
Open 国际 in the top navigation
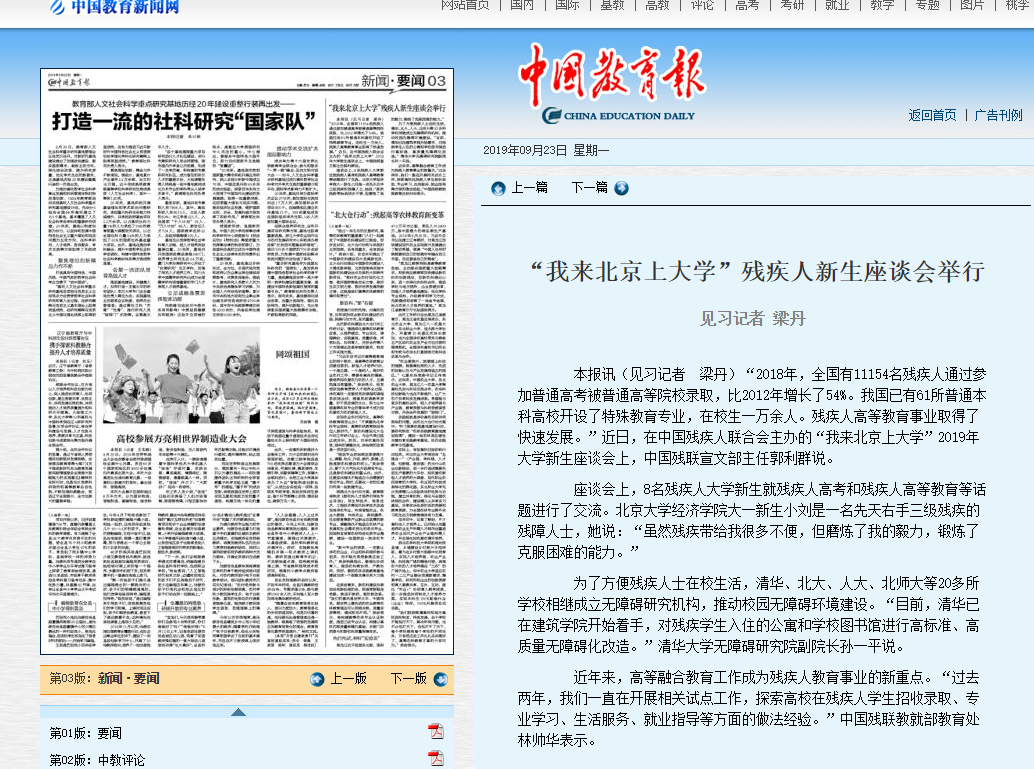[x=567, y=5]
